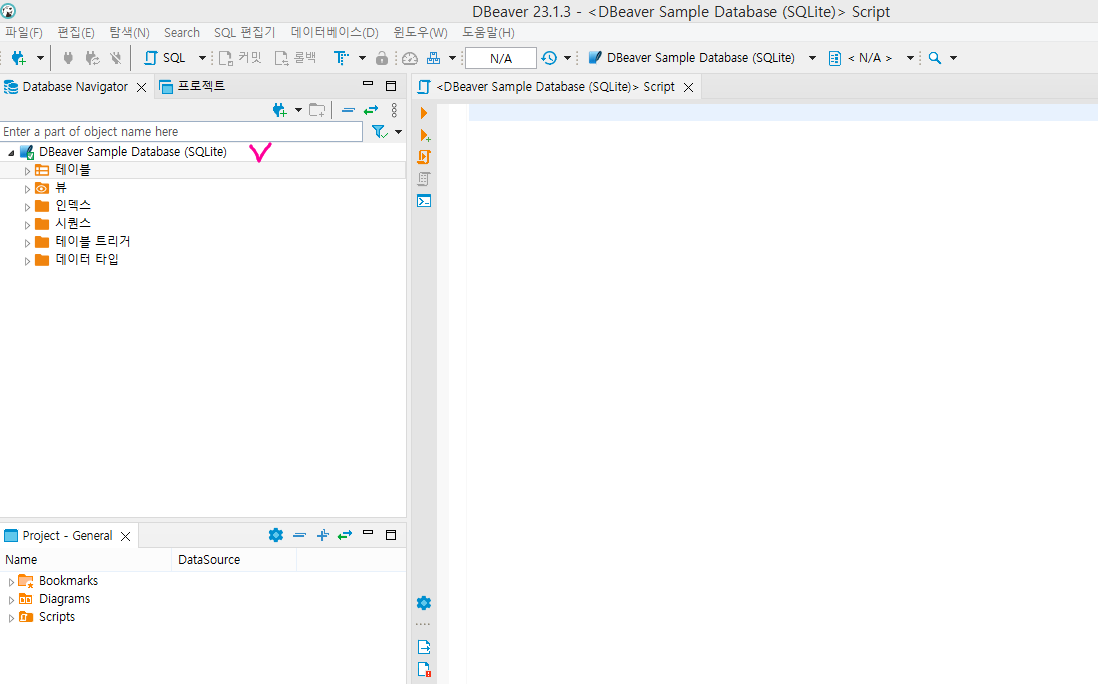Open the 파일(F) menu

[x=24, y=32]
